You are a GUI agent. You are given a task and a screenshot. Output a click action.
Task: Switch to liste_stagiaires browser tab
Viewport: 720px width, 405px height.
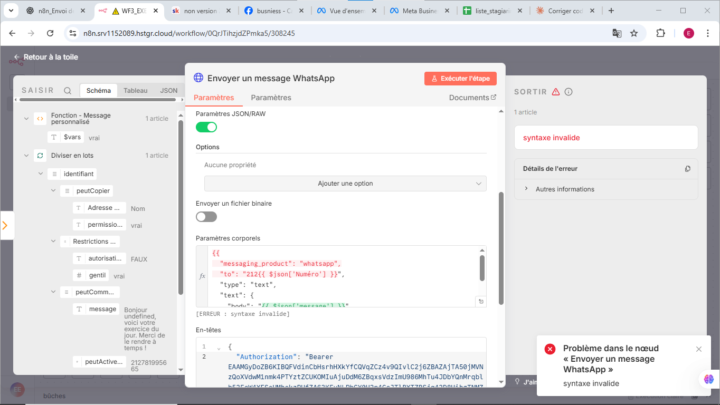[492, 11]
